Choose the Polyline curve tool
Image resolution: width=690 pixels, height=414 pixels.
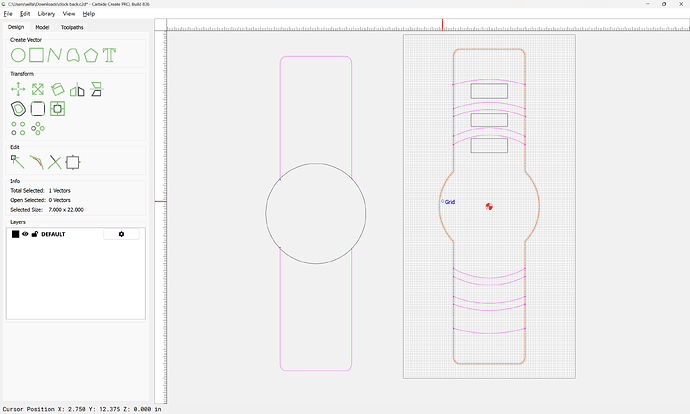(55, 54)
